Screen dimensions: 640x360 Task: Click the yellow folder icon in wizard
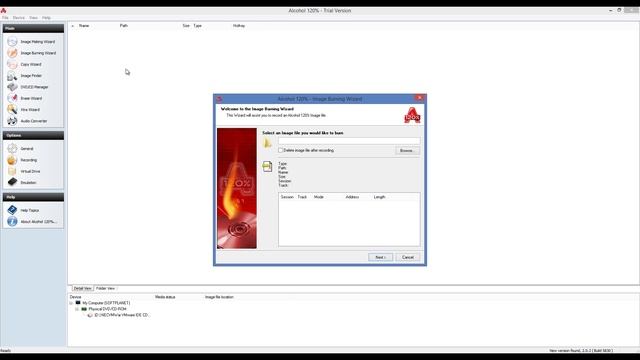coord(267,143)
